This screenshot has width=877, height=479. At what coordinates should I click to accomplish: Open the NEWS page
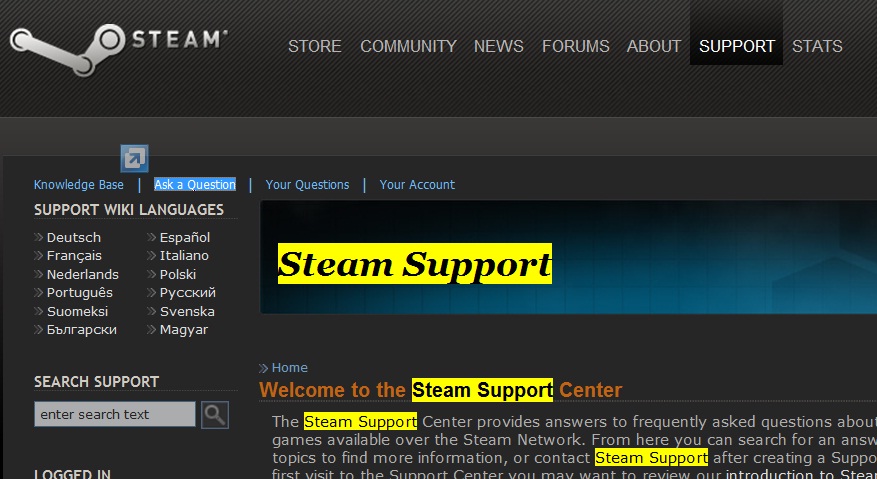click(498, 46)
